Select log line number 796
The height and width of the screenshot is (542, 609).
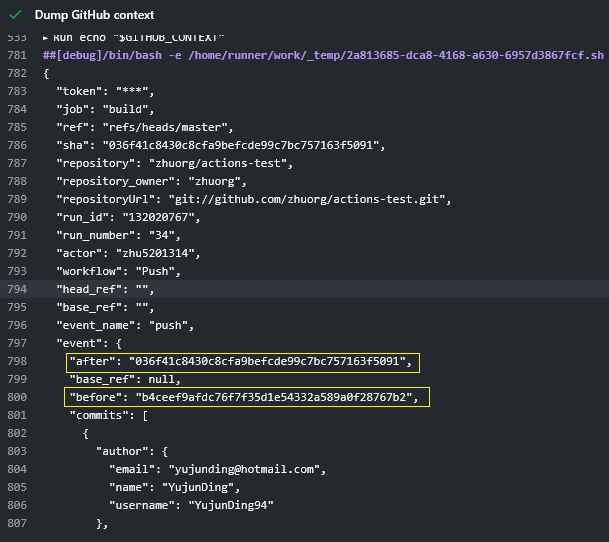[17, 325]
